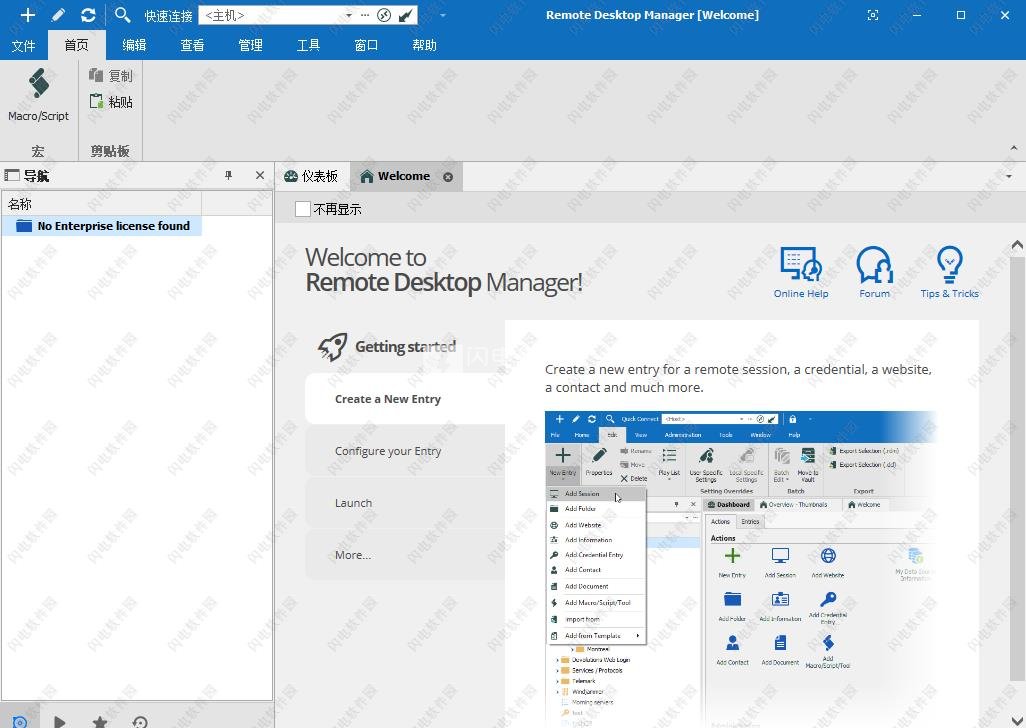Toggle full screen focus mode icon
The width and height of the screenshot is (1026, 728).
(873, 15)
